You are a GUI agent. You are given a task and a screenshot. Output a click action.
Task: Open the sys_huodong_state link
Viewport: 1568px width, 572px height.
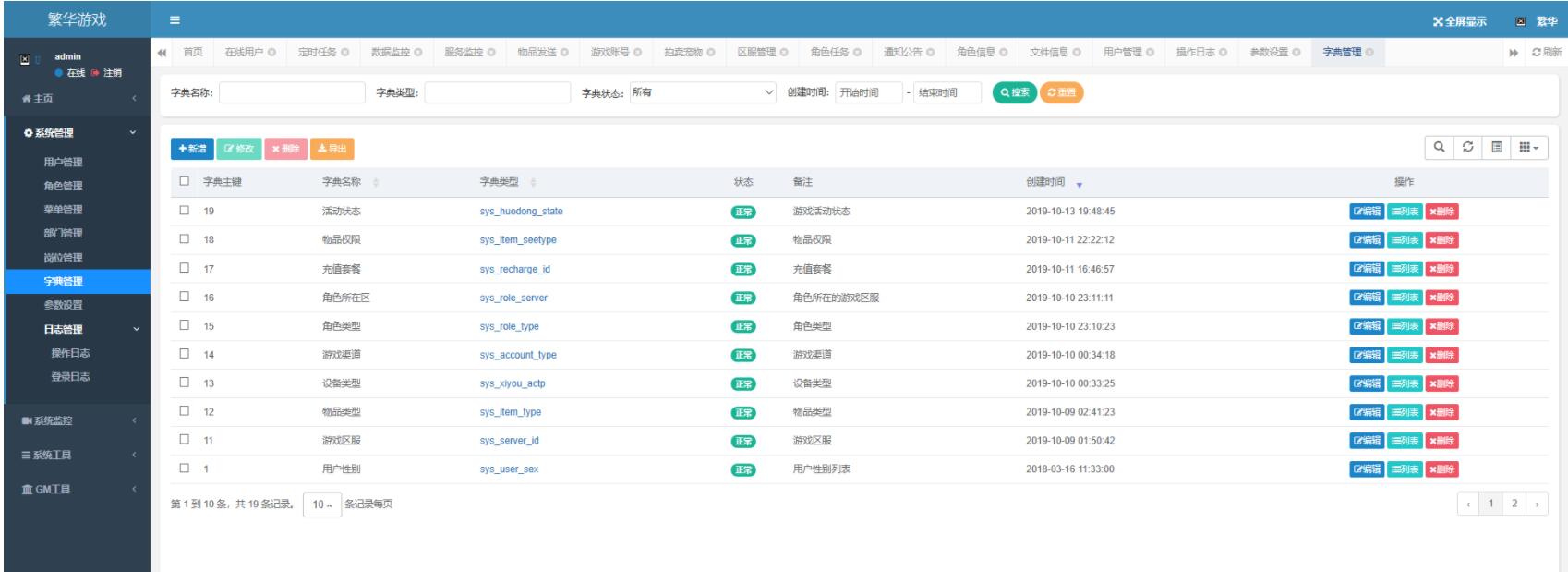pos(521,212)
